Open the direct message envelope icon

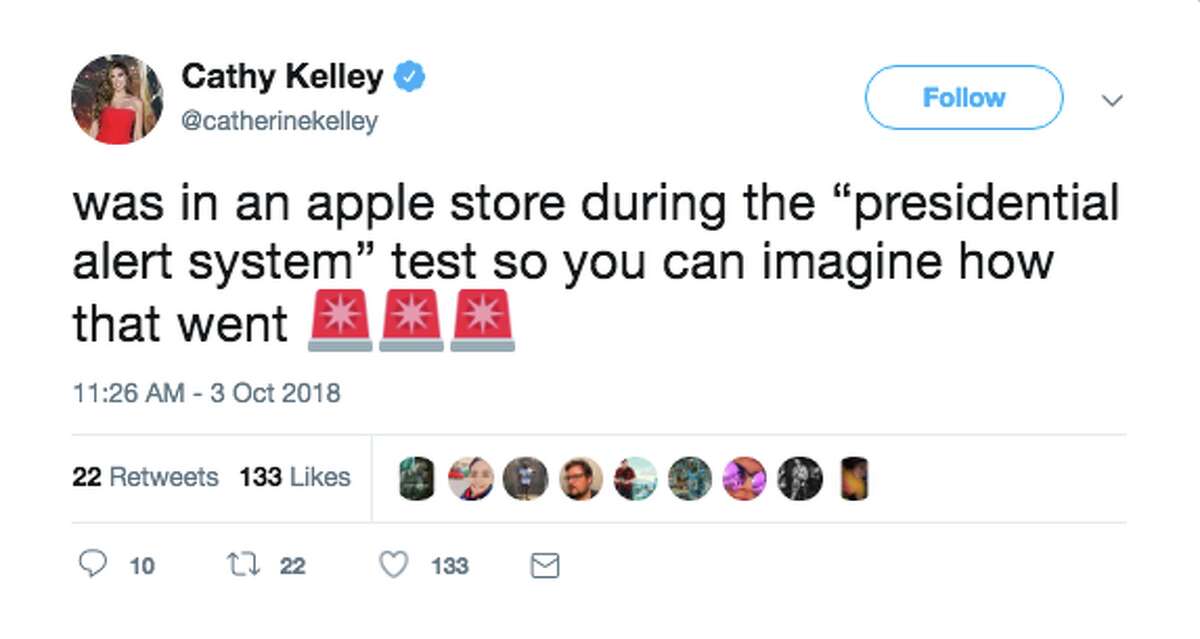click(544, 564)
